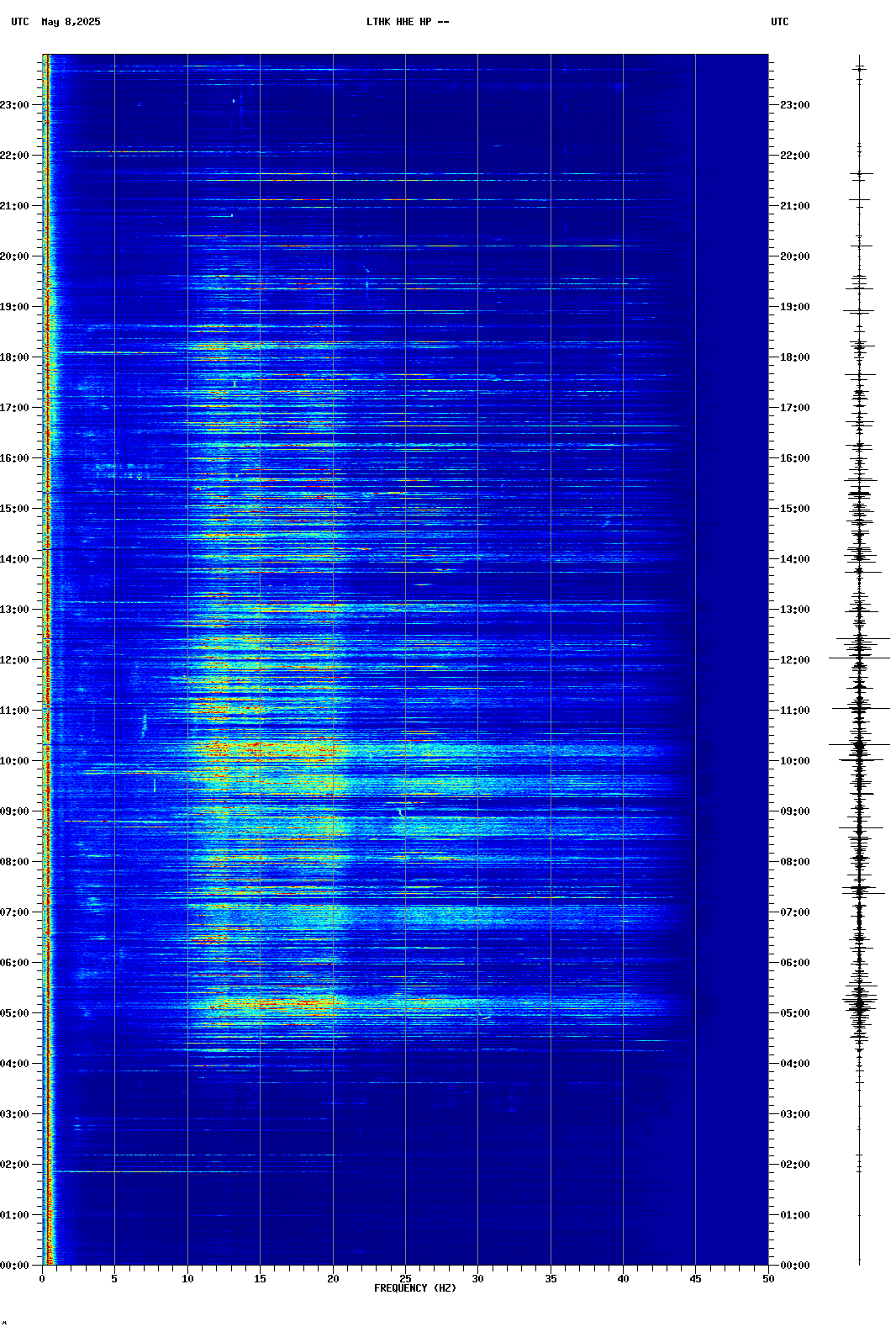Click the 00:00 label on left time axis
Viewport: 896px width, 1332px height.
[x=14, y=1266]
